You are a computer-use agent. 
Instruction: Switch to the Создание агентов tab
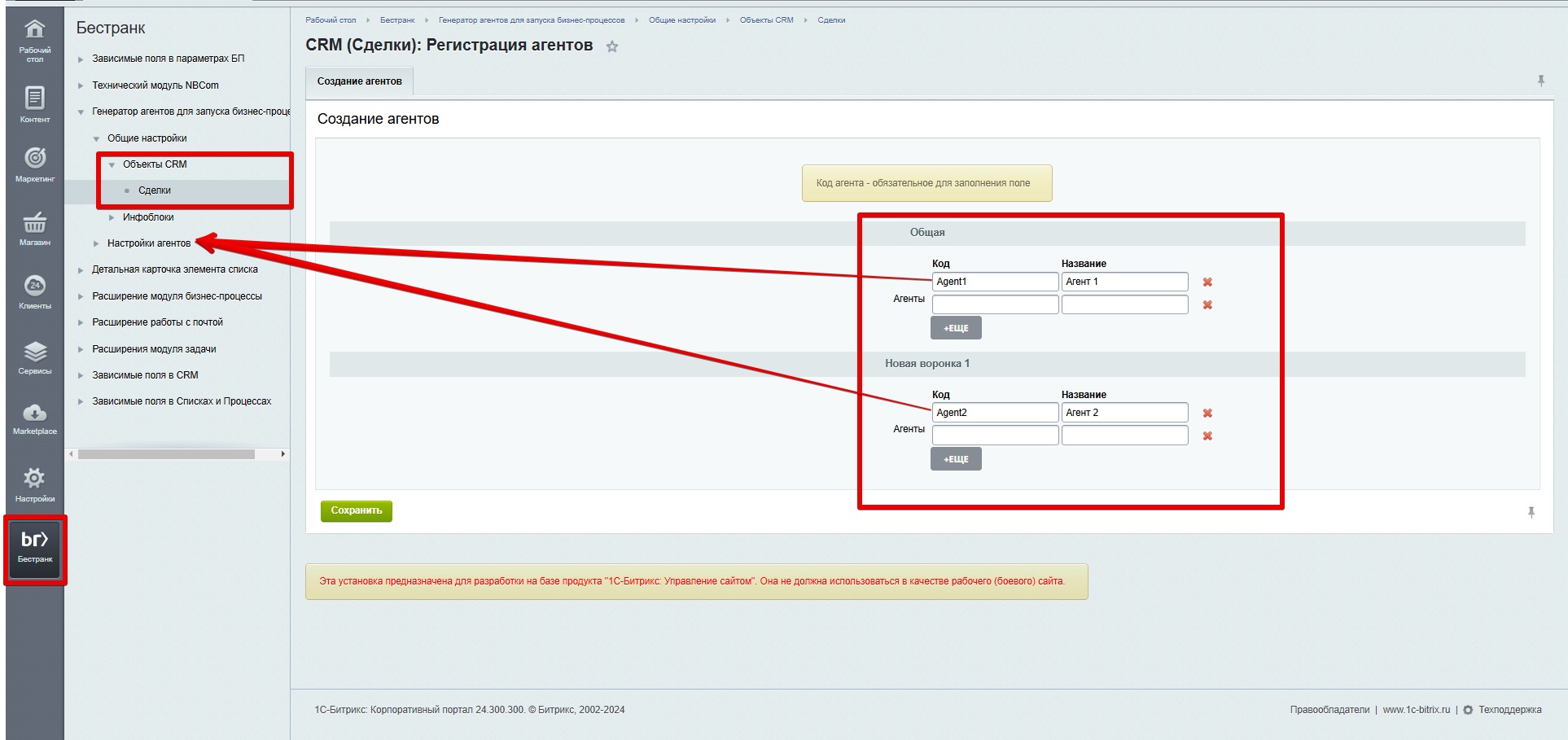pos(359,81)
